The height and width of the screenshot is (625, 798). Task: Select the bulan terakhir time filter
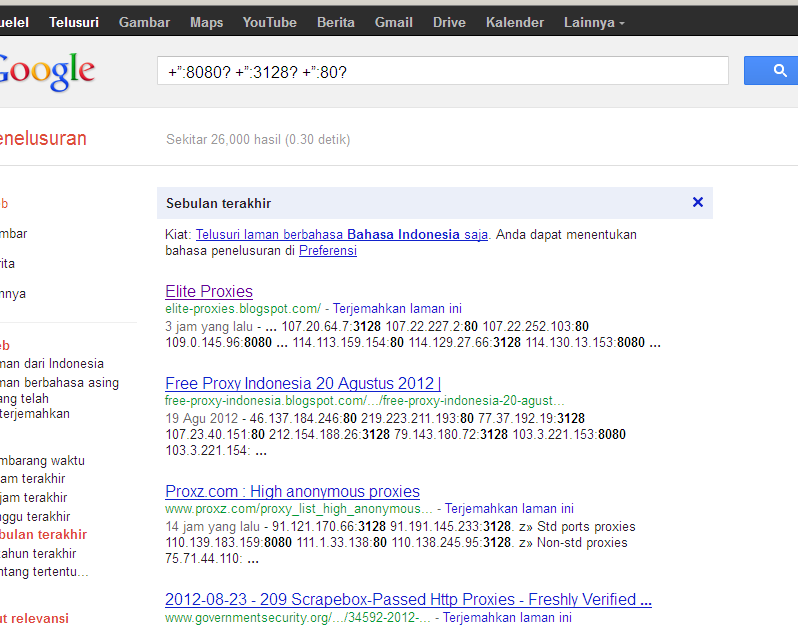click(x=43, y=534)
